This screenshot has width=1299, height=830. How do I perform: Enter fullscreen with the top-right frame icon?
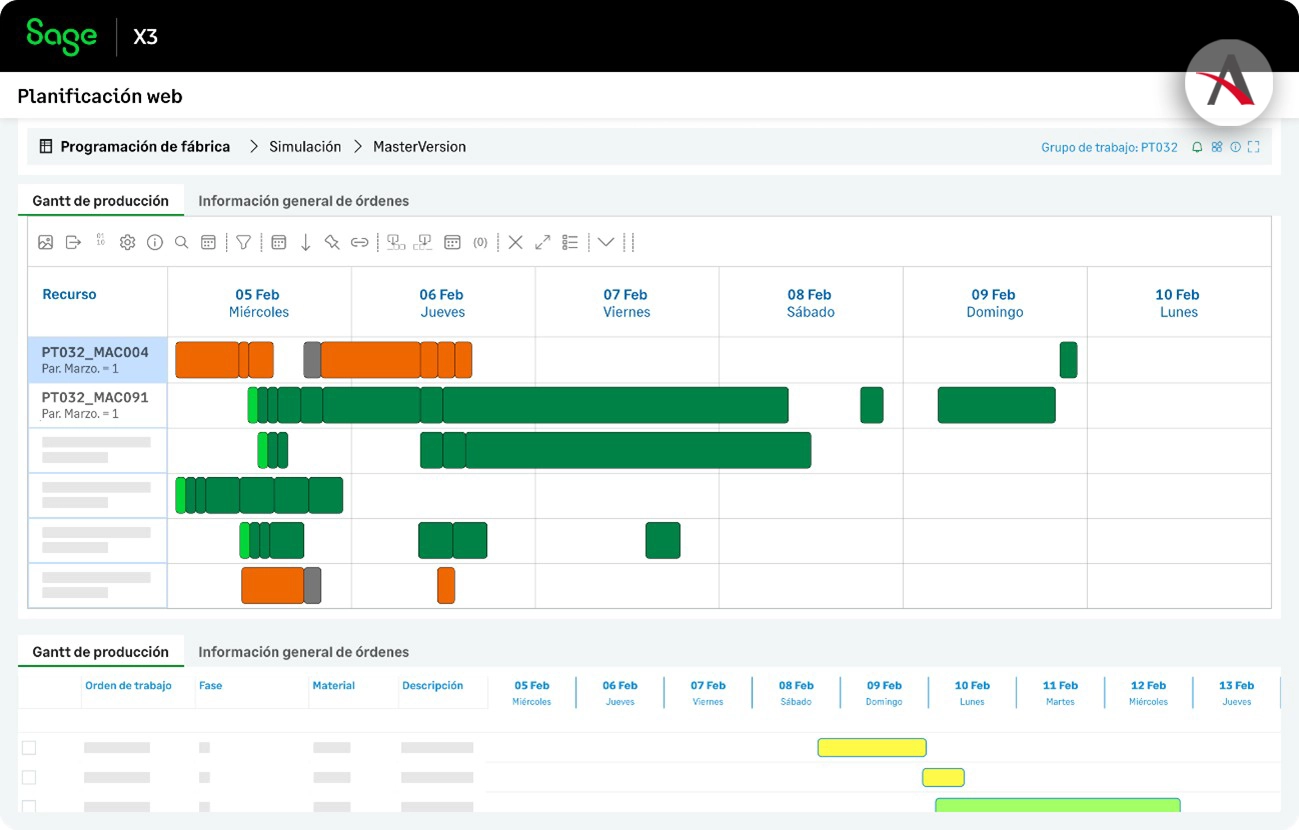point(1253,147)
